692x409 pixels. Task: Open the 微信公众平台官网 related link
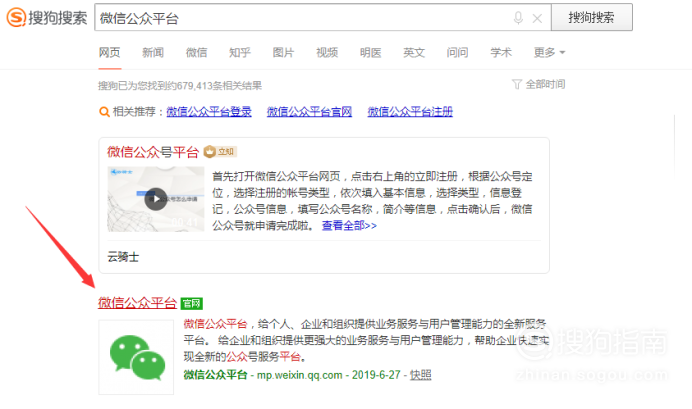[309, 112]
